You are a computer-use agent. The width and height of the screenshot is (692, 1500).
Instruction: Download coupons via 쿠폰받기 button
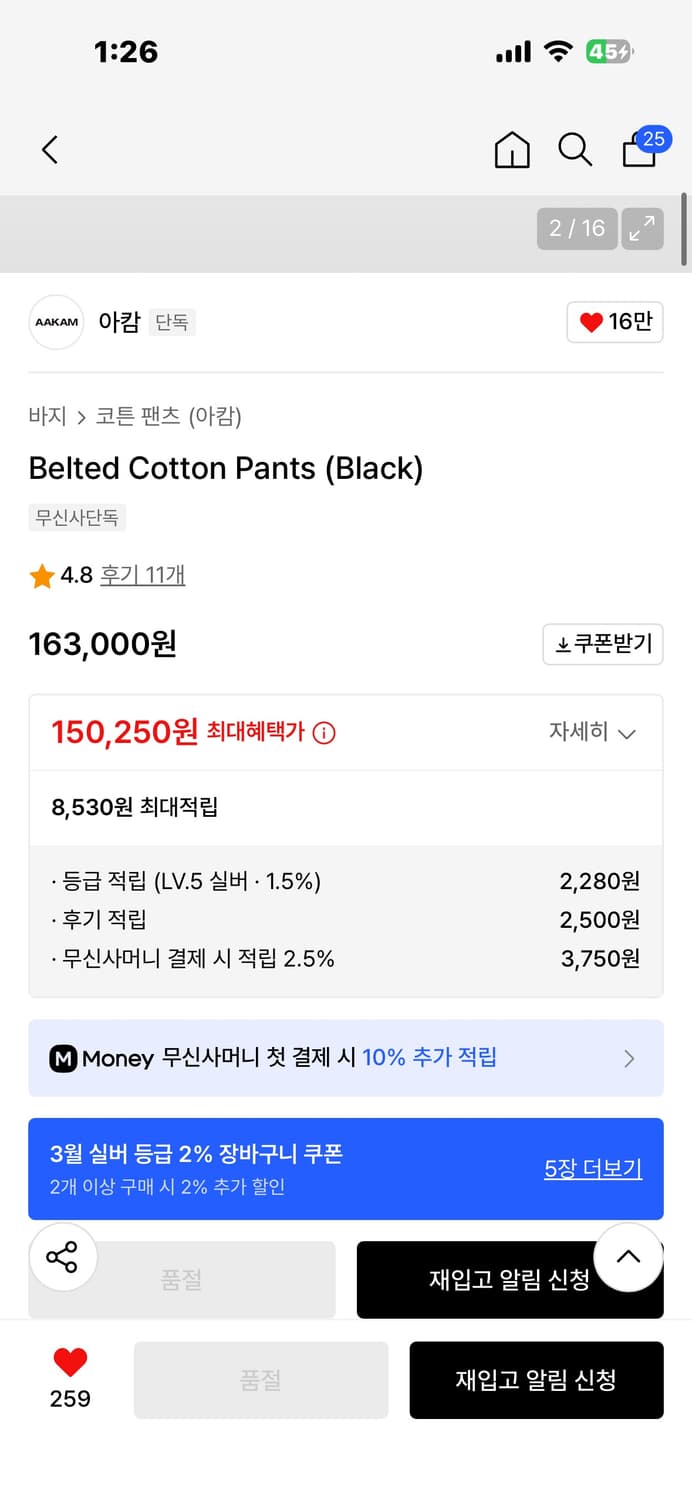pos(603,644)
